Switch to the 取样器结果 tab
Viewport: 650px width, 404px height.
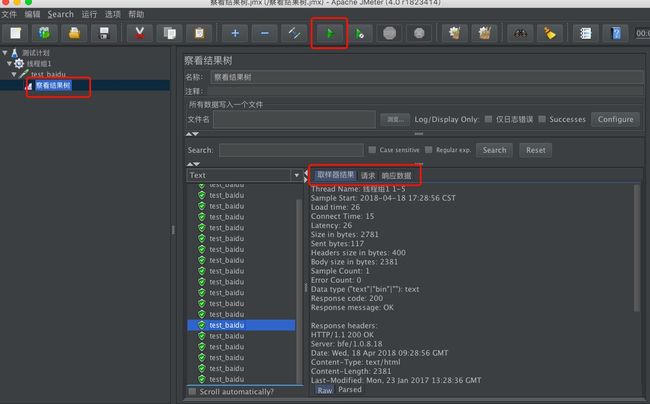(x=335, y=175)
